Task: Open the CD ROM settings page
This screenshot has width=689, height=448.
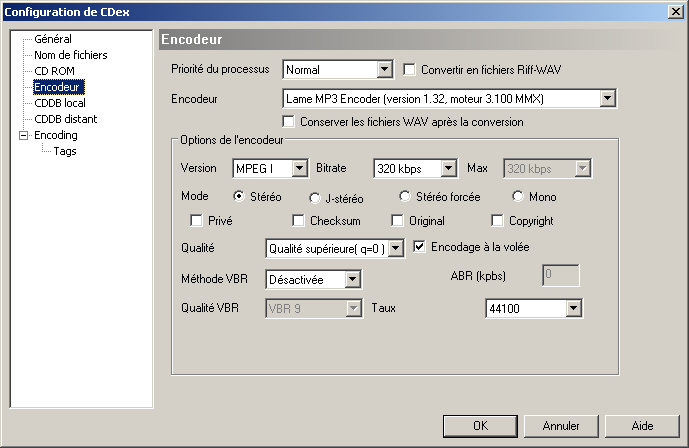Action: [54, 71]
